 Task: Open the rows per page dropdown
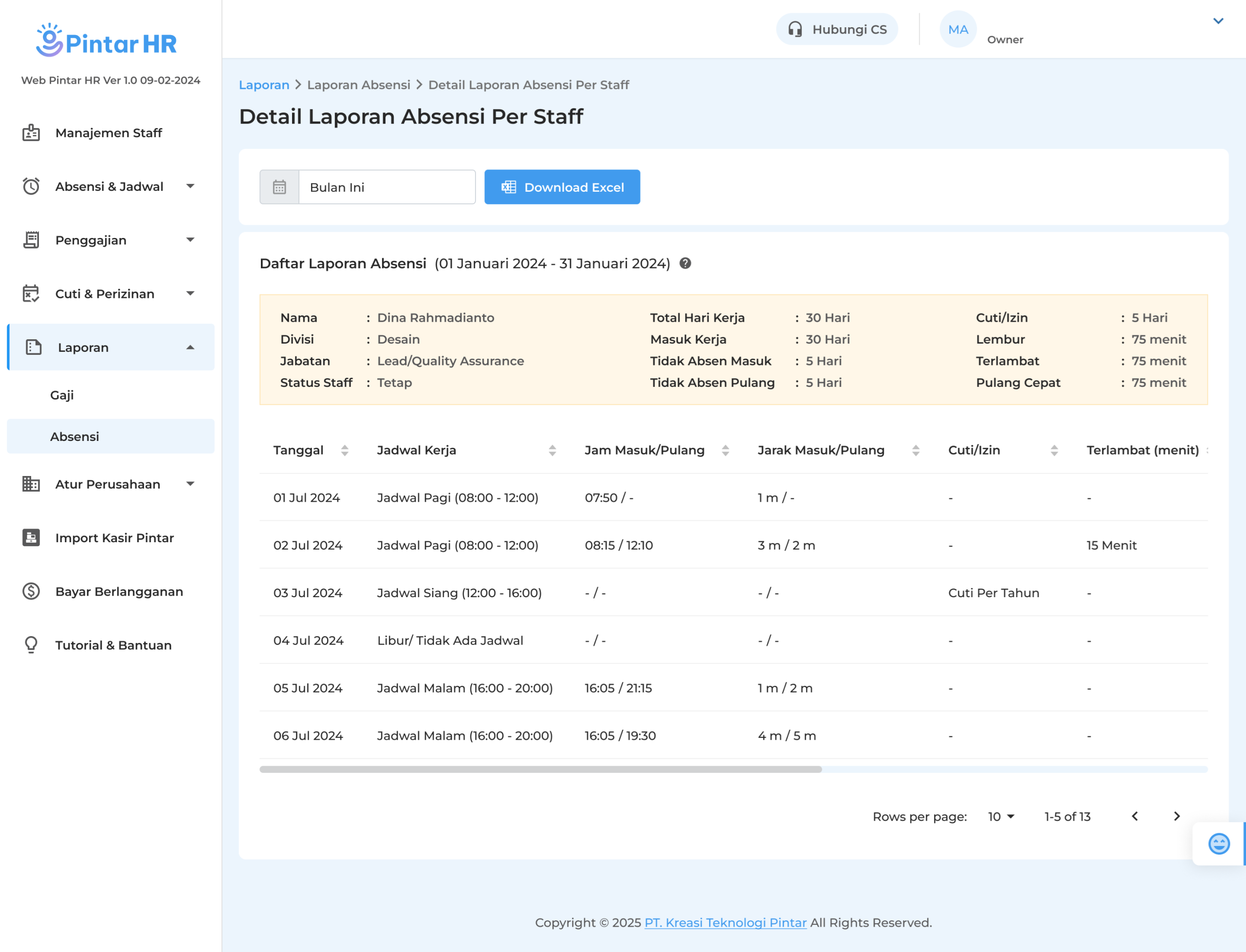click(x=1001, y=817)
